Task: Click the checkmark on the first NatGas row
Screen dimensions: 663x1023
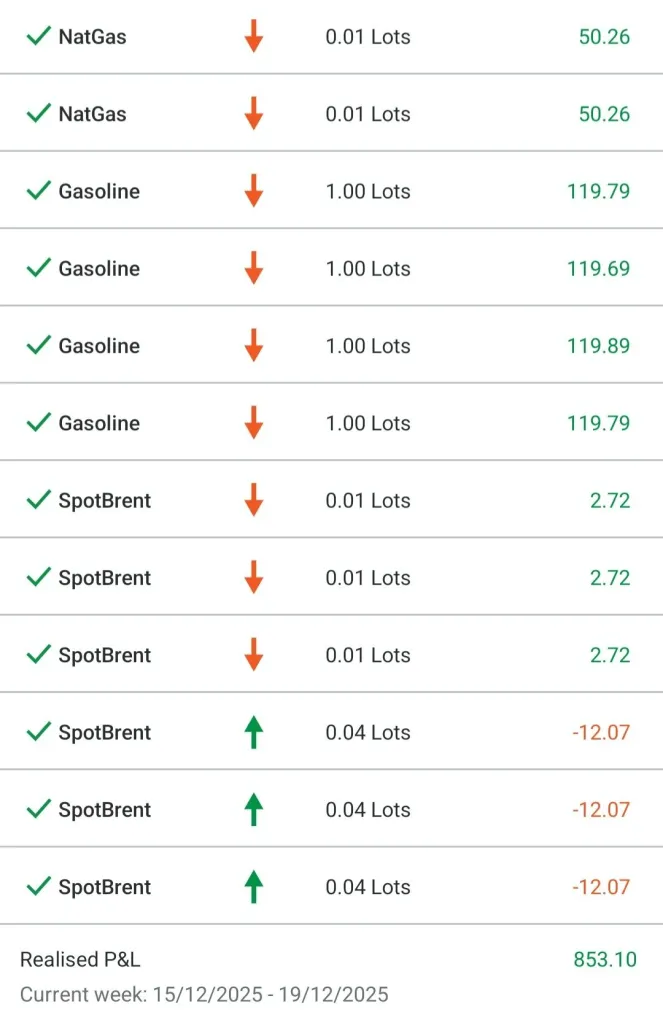Action: [39, 37]
